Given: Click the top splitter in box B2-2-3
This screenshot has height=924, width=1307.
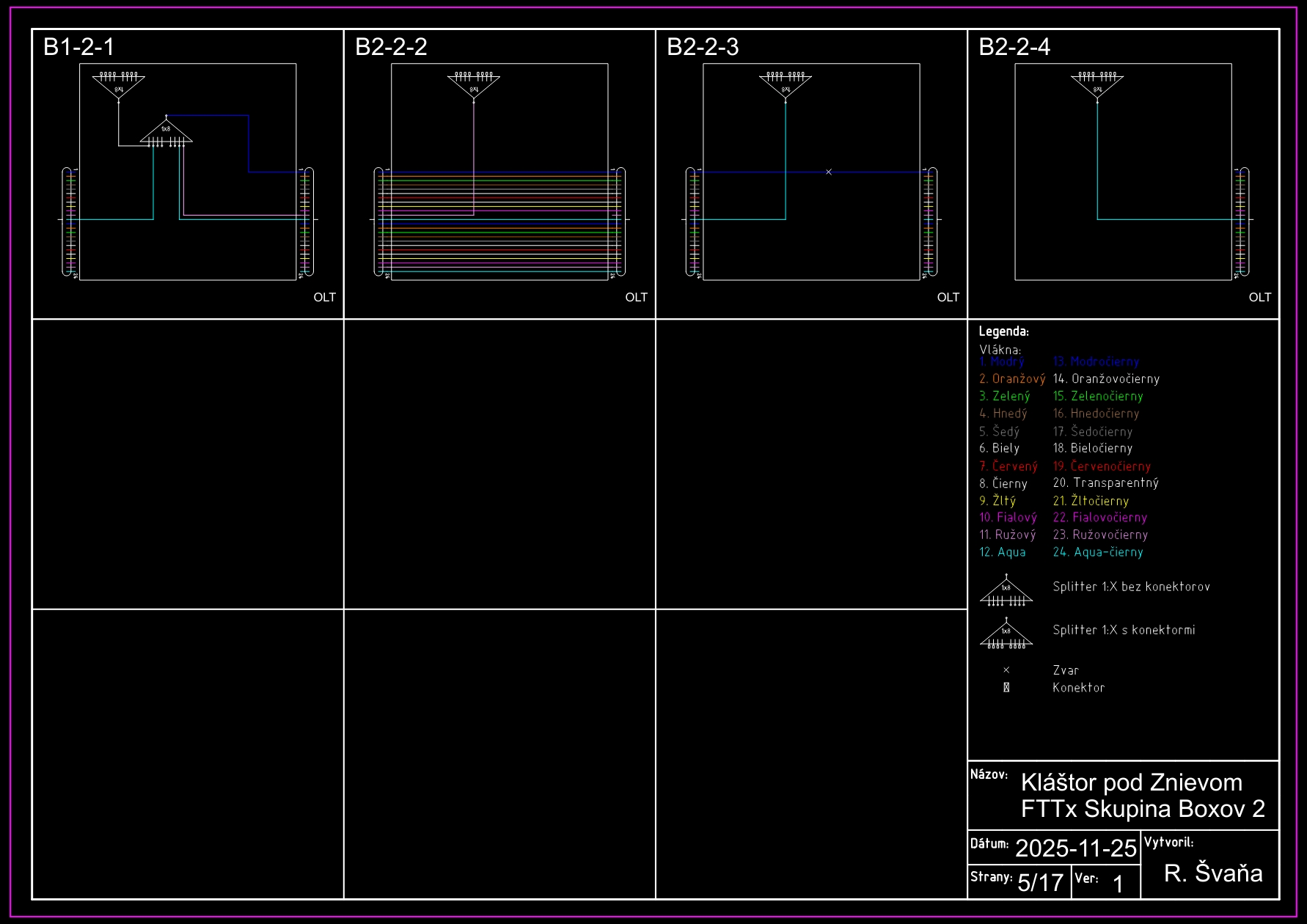Looking at the screenshot, I should tap(786, 85).
